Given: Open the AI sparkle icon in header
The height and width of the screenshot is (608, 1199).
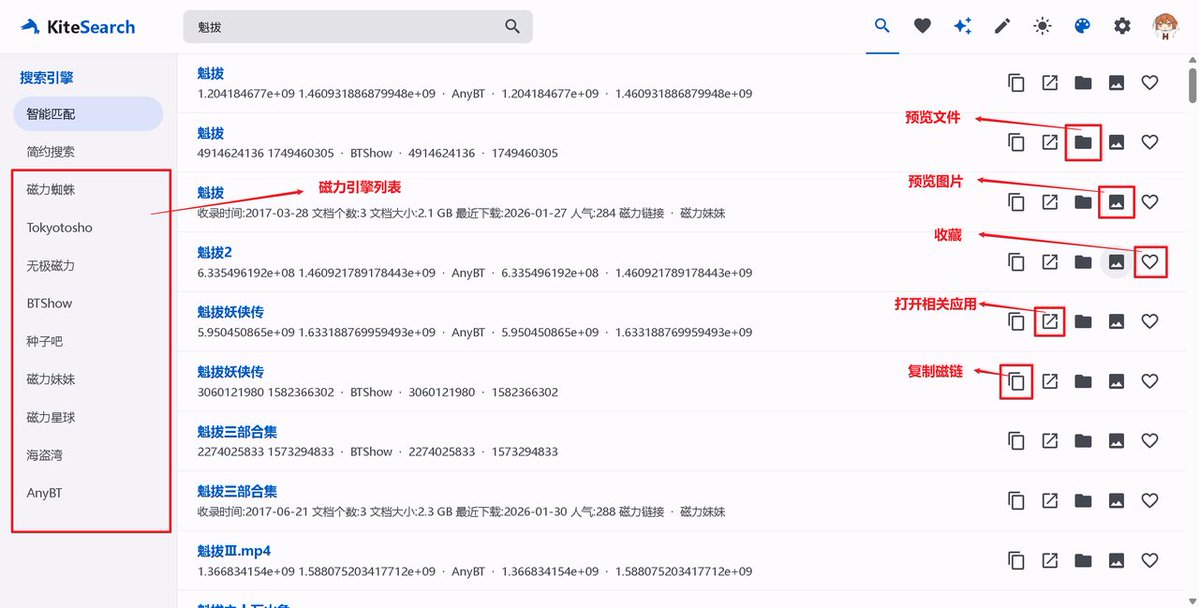Looking at the screenshot, I should pyautogui.click(x=962, y=27).
